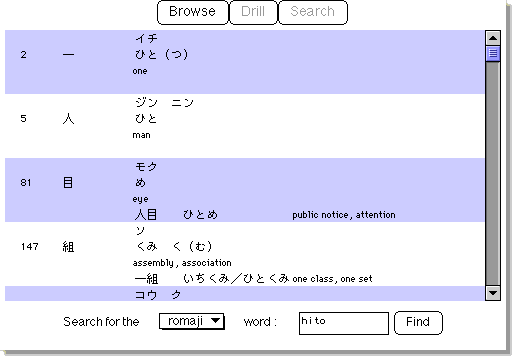Viewport: 516px width, 360px height.
Task: Click the Find button
Action: click(418, 322)
